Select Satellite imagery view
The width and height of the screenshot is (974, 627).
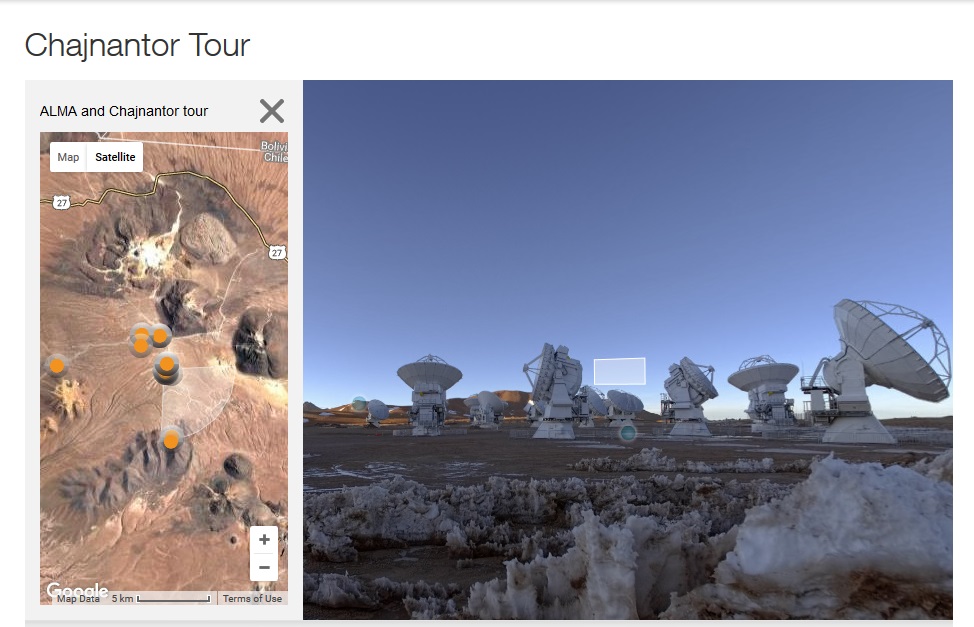coord(115,157)
